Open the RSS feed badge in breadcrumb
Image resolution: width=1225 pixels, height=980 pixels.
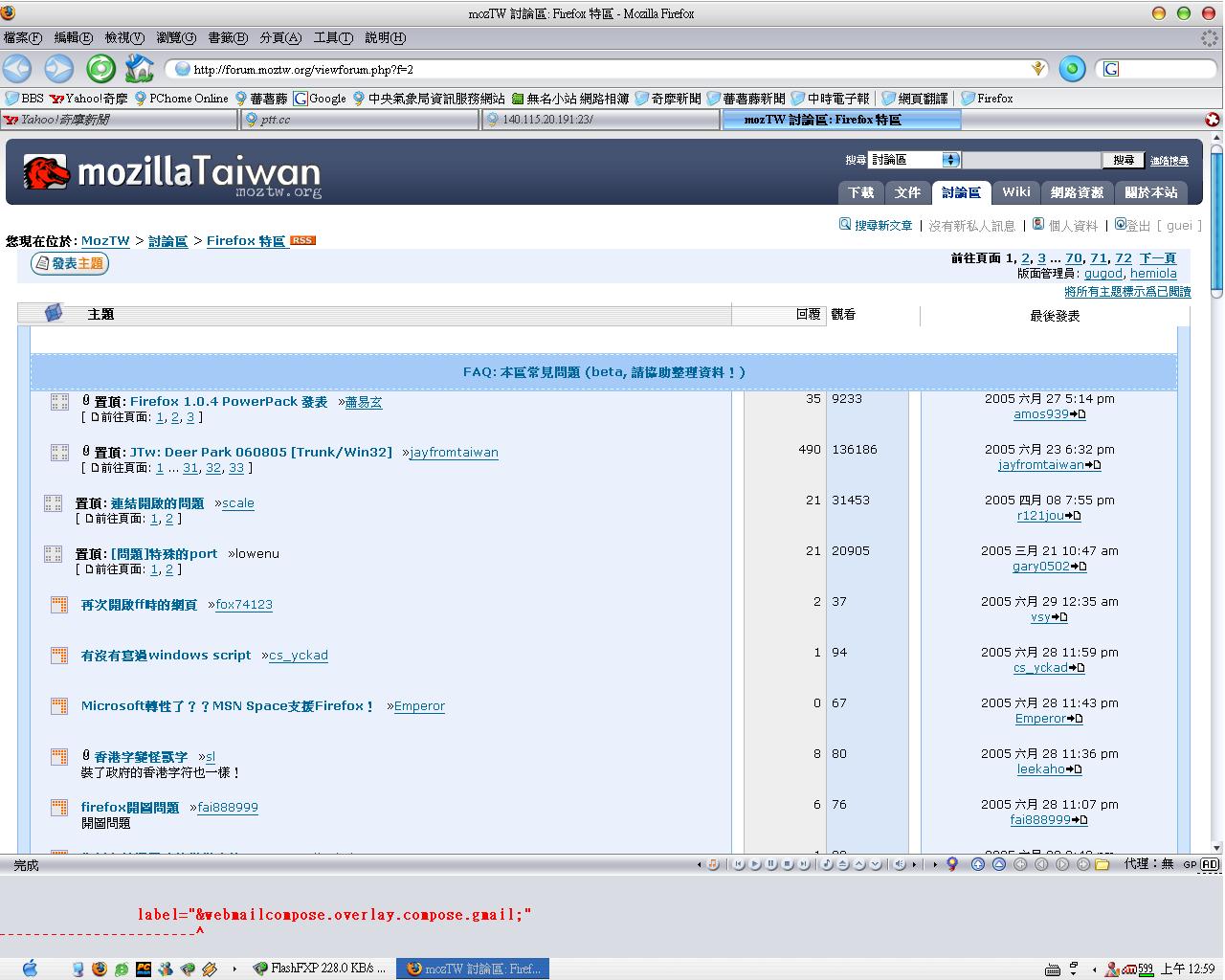tap(302, 240)
